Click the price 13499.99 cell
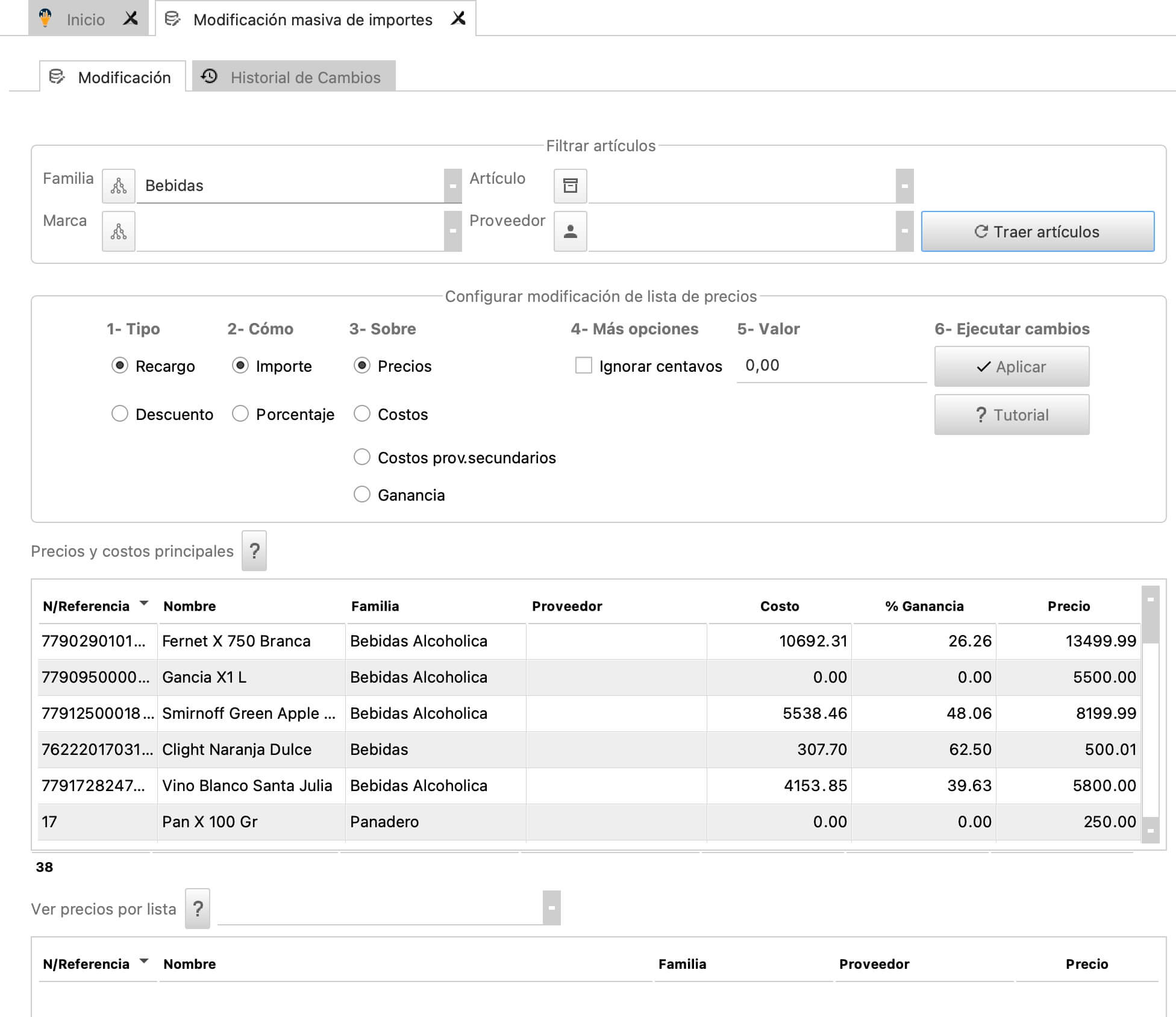 tap(1069, 641)
